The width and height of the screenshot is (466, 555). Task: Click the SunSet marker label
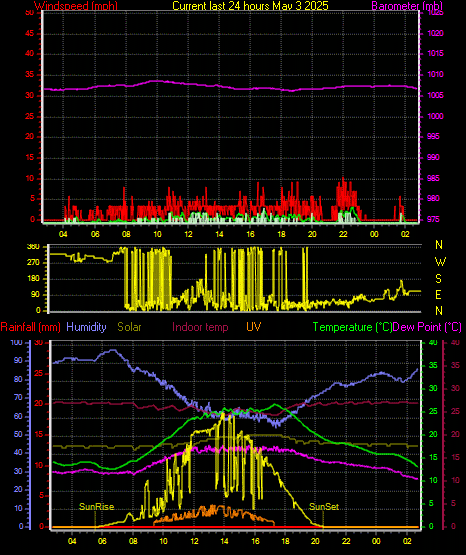click(x=324, y=507)
